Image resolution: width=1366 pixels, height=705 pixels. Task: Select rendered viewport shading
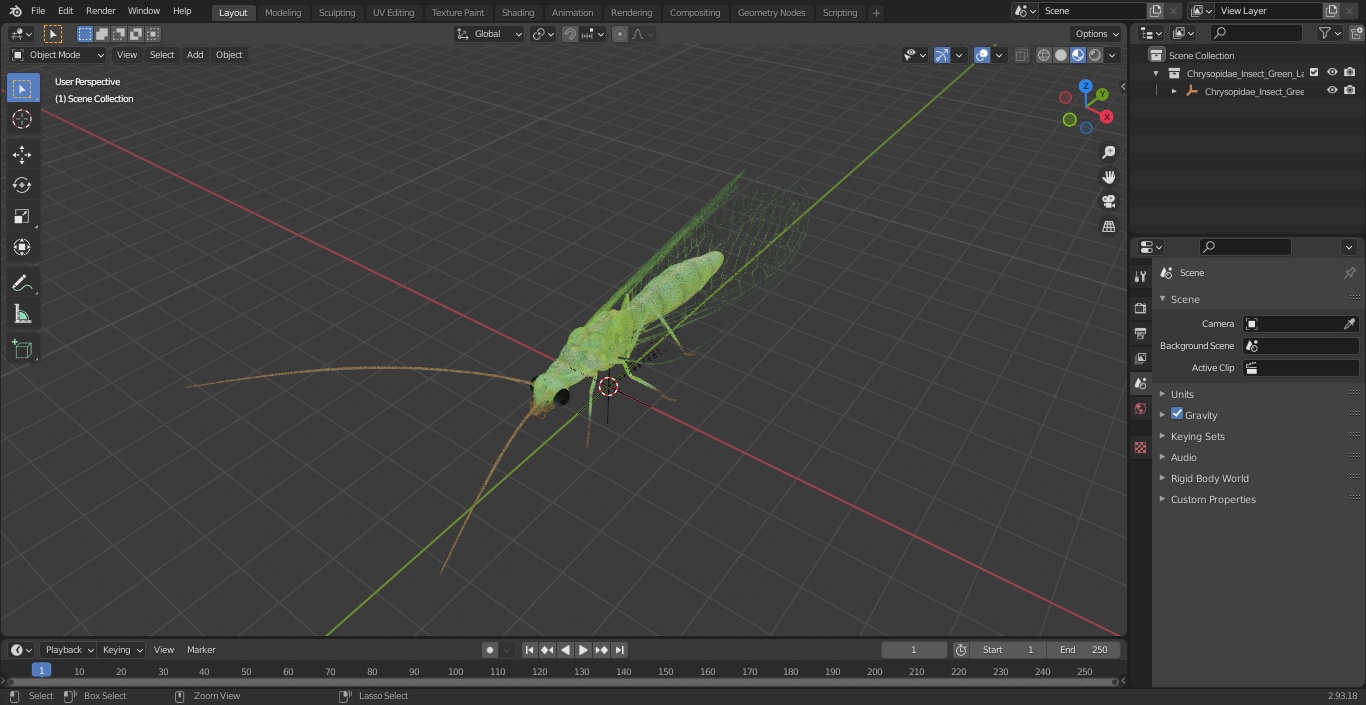click(1095, 55)
